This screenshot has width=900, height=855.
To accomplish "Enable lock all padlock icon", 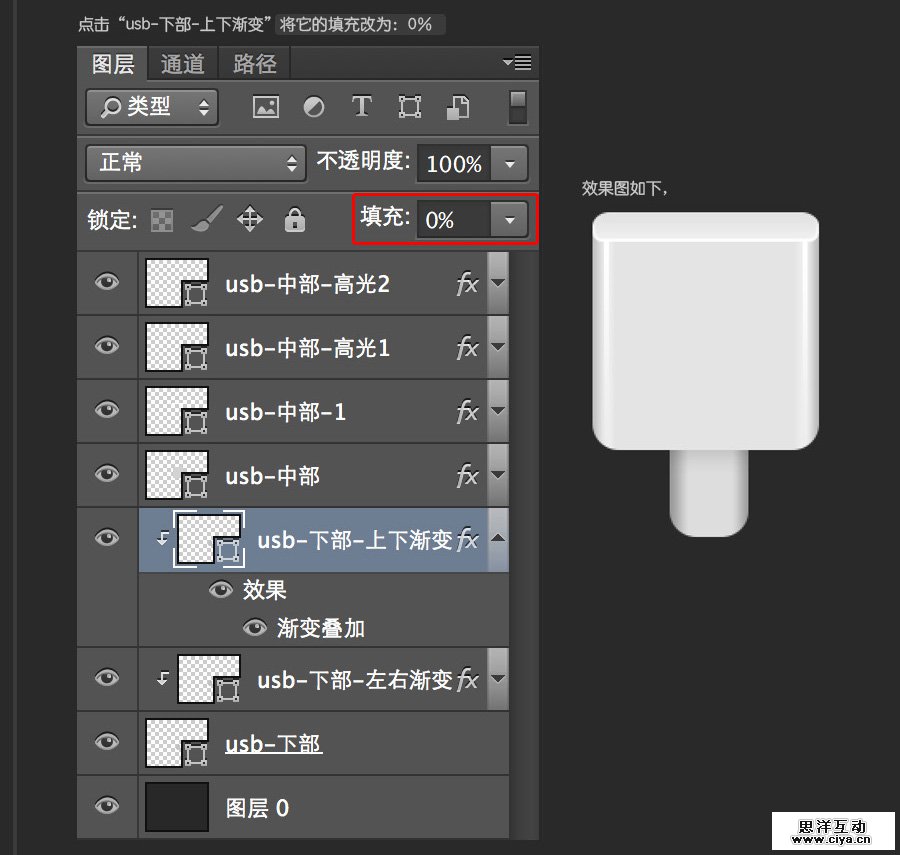I will pyautogui.click(x=293, y=219).
